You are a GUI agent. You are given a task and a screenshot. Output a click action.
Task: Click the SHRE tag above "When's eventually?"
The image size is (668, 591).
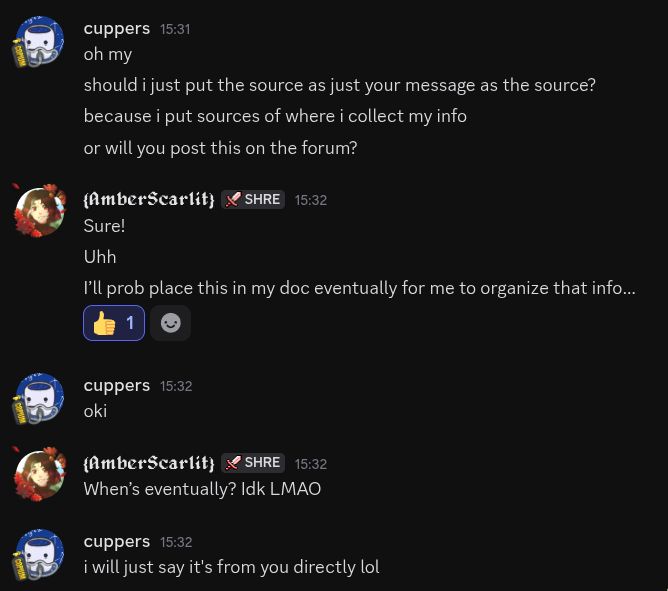[x=253, y=463]
